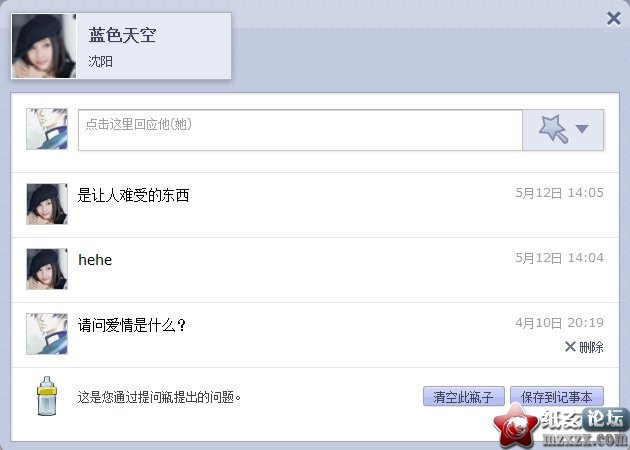
Task: Click the username 蓝色天空
Action: 122,35
